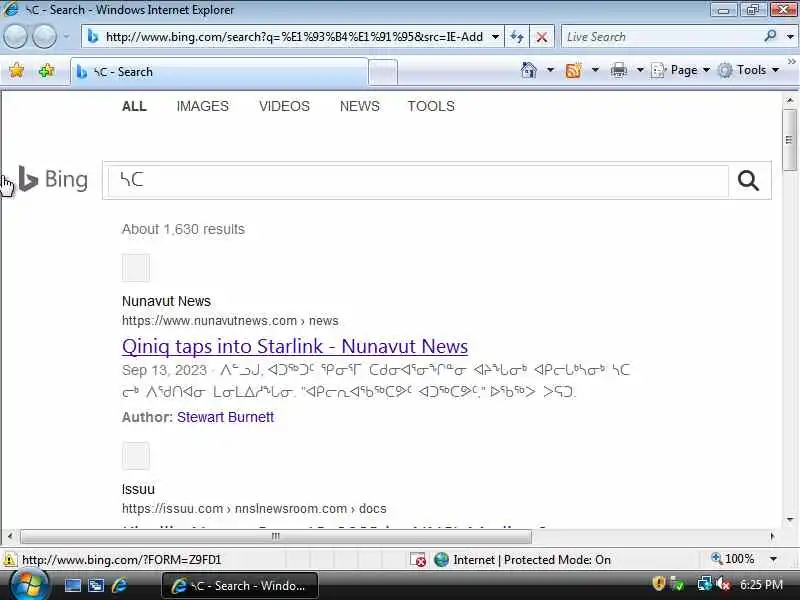Image resolution: width=800 pixels, height=600 pixels.
Task: Open the search provider options dropdown
Action: [x=790, y=37]
